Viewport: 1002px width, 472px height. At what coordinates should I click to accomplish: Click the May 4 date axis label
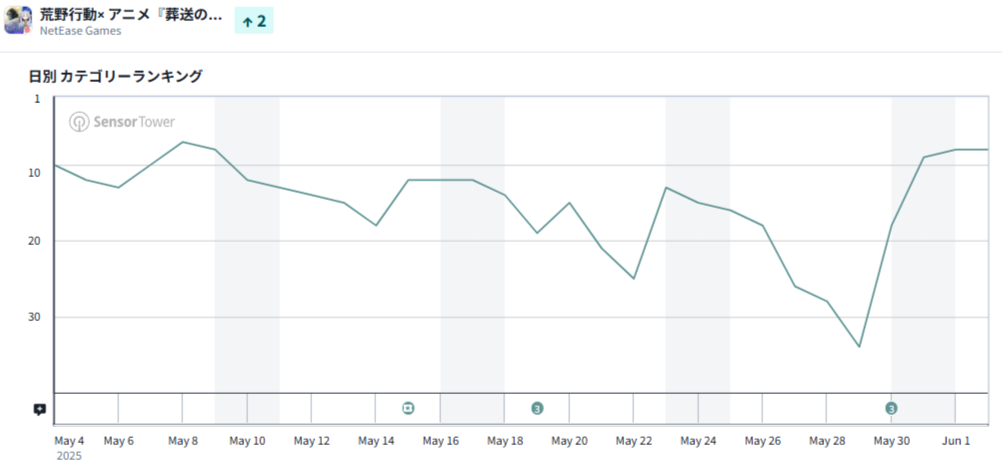pos(69,441)
